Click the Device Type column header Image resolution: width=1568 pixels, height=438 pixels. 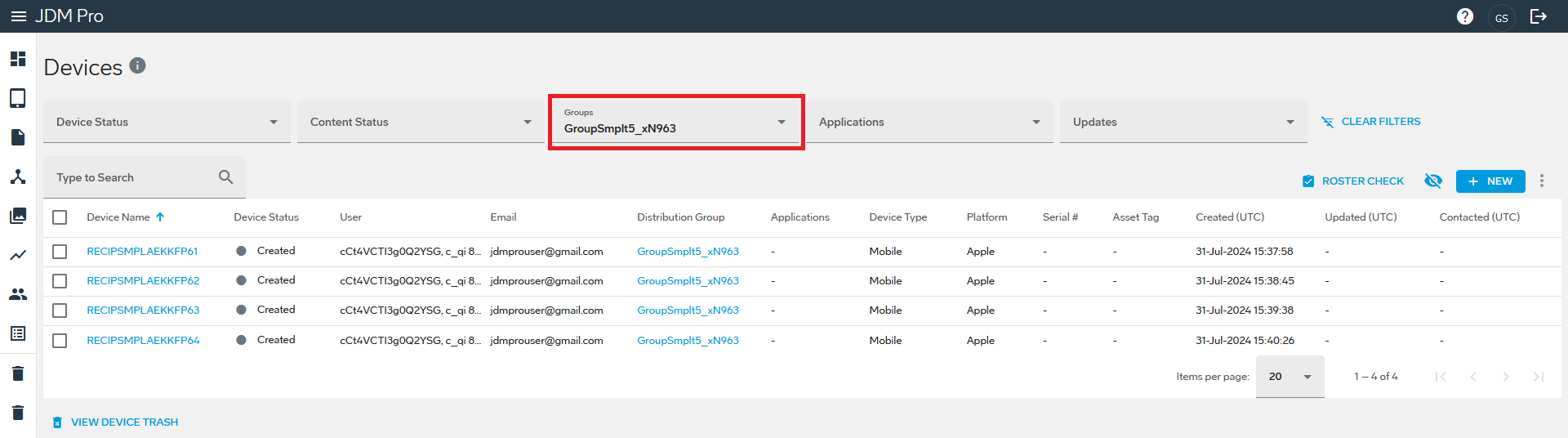(x=898, y=217)
